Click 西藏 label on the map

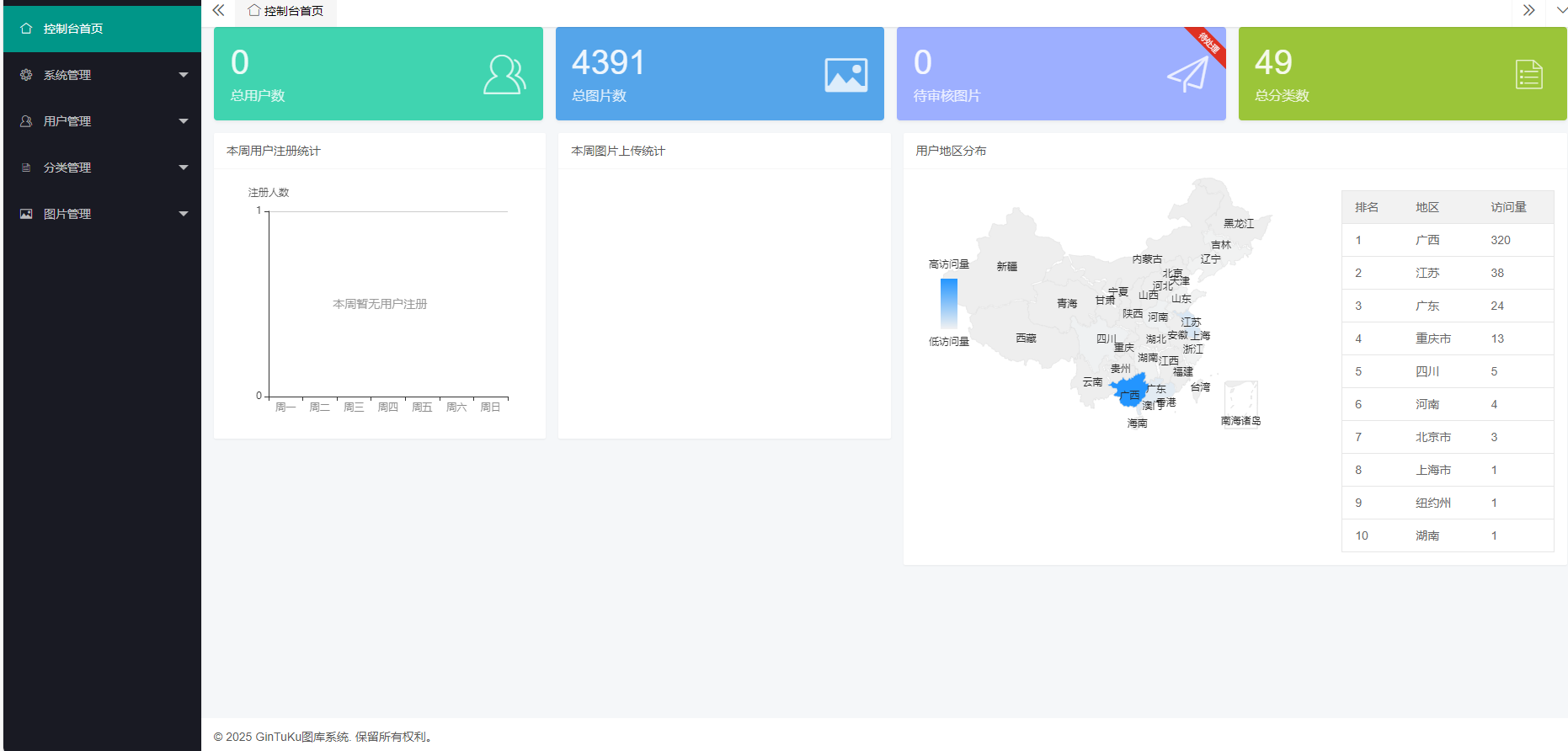(1026, 338)
